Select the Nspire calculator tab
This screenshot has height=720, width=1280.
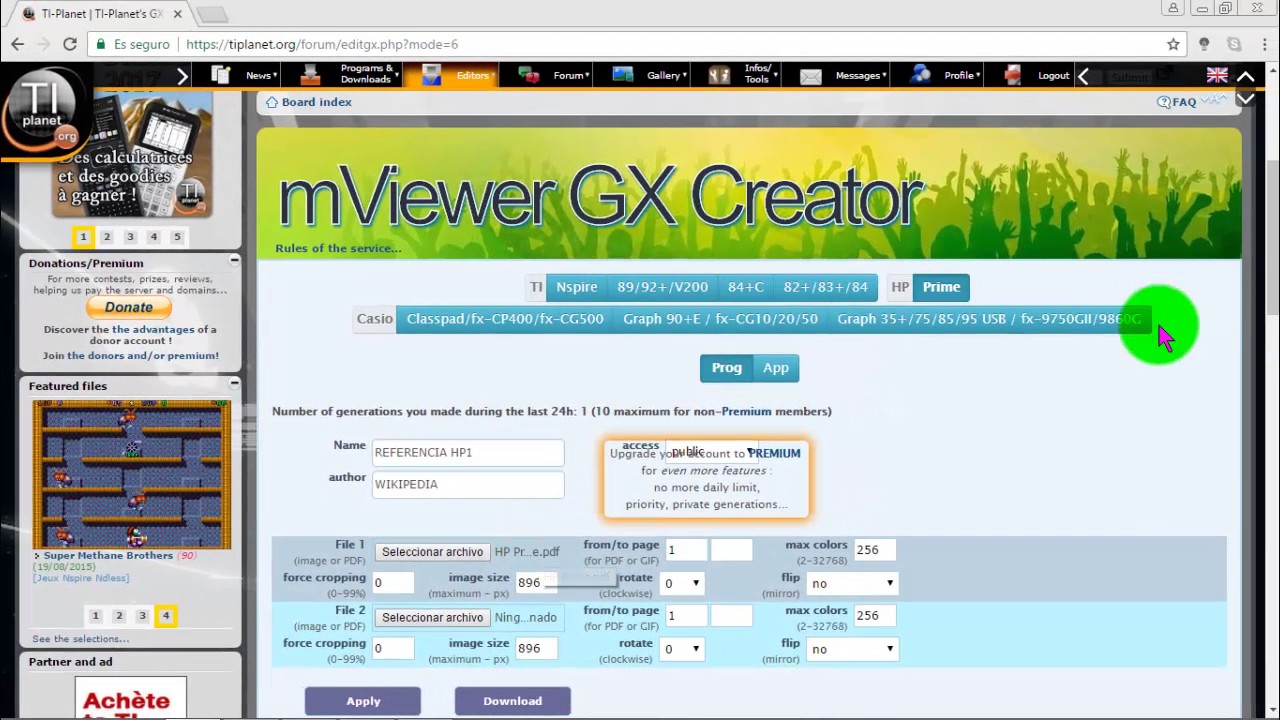point(577,287)
